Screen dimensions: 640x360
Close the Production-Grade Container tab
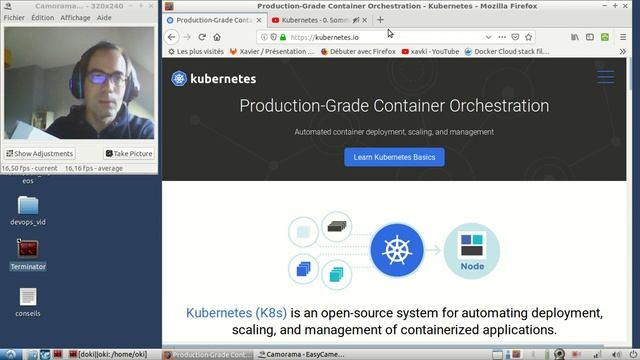click(x=259, y=20)
